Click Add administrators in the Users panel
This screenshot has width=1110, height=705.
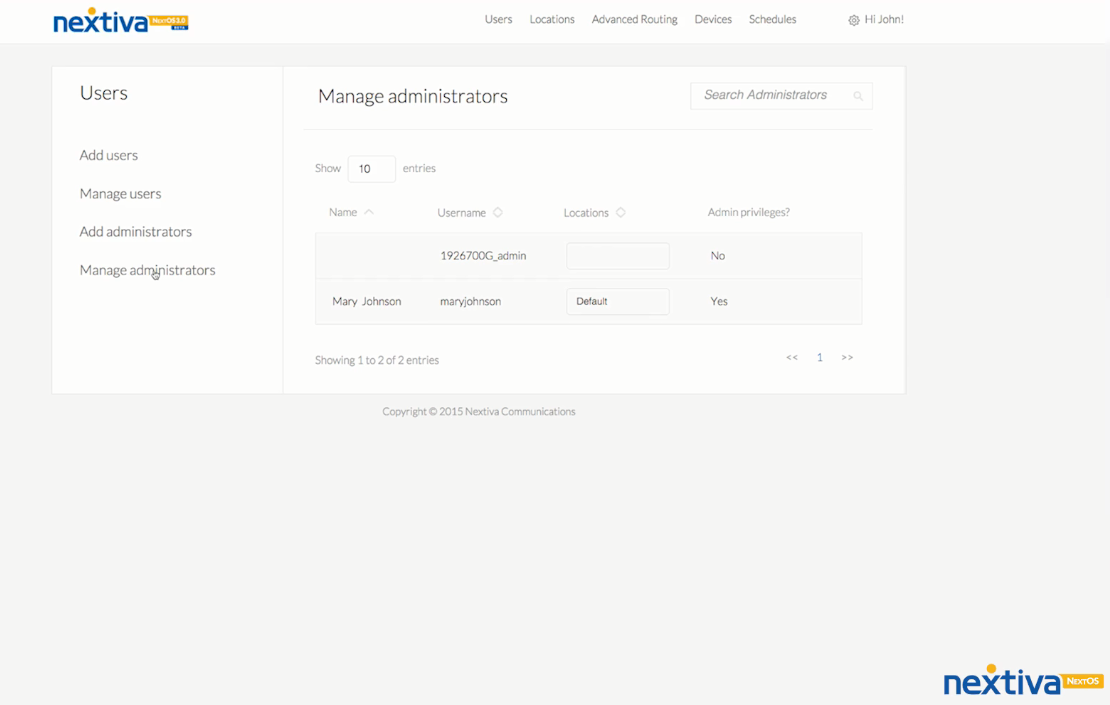[135, 231]
